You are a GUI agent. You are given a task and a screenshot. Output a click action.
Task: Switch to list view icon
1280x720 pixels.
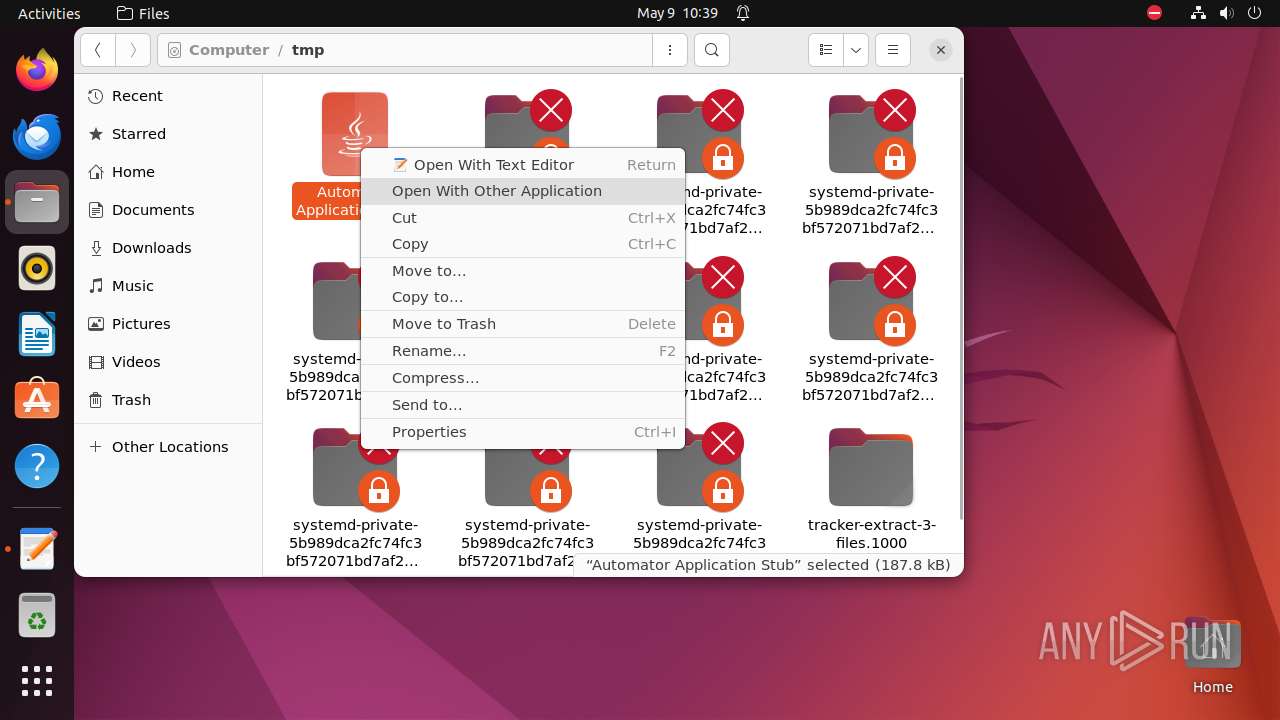click(826, 50)
